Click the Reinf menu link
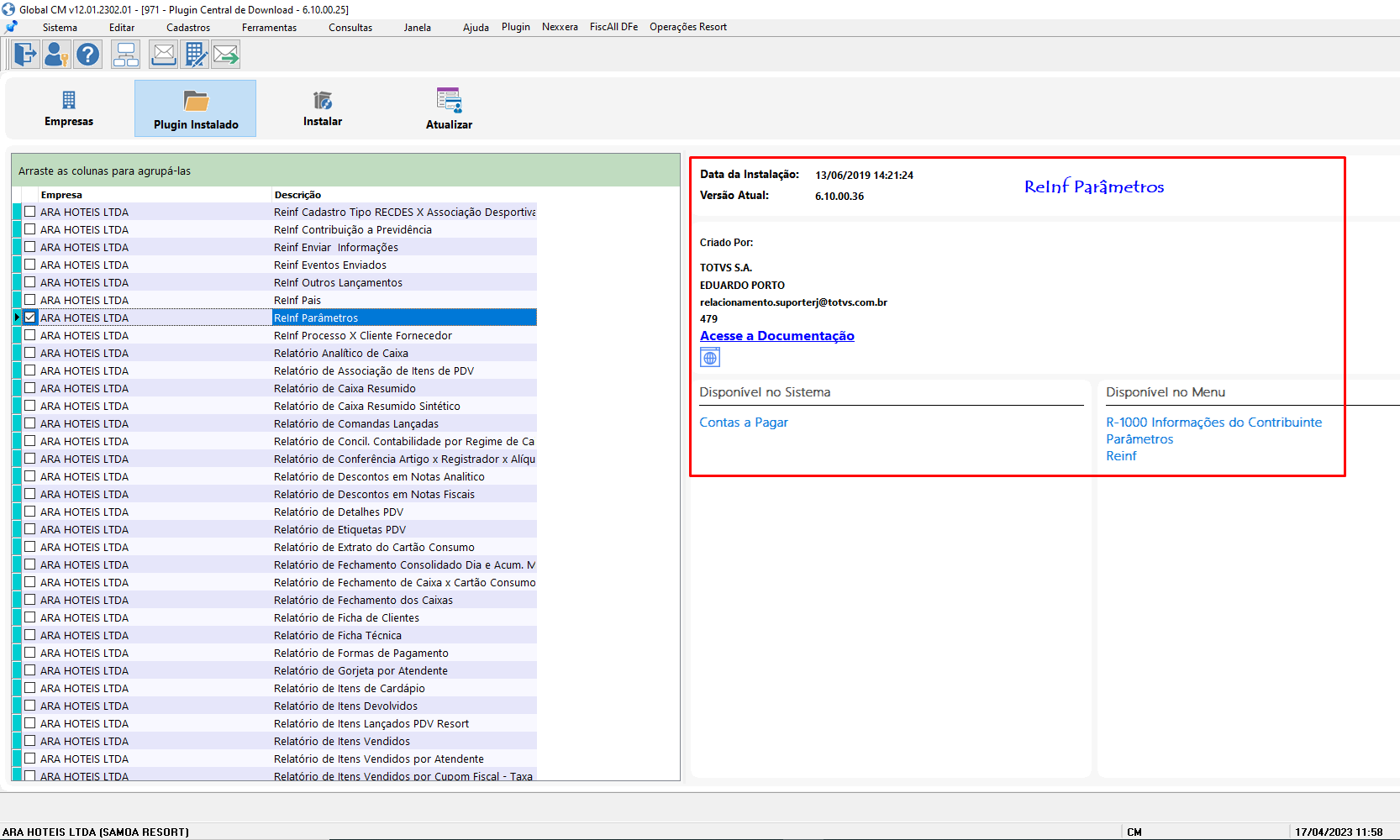The height and width of the screenshot is (840, 1400). 1121,456
